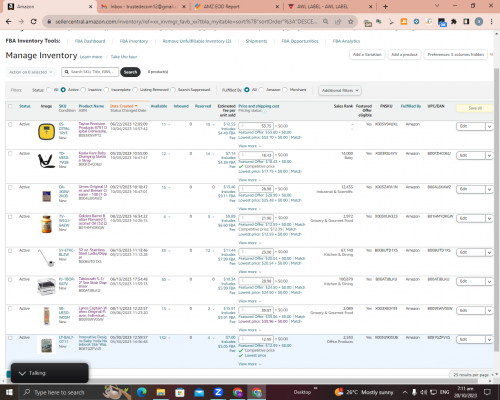Open Zoom from taskbar

(x=218, y=392)
